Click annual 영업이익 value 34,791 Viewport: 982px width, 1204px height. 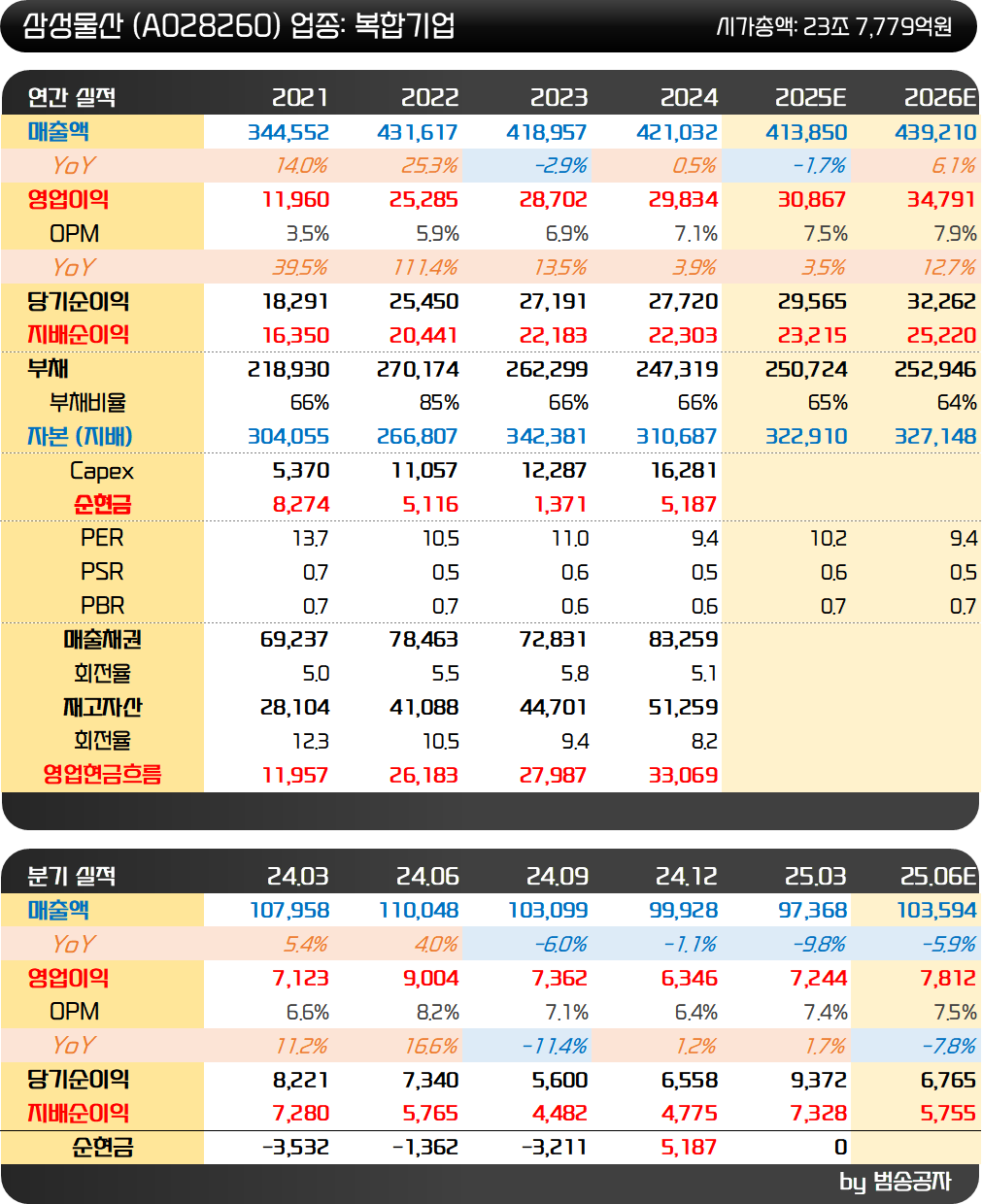point(941,200)
